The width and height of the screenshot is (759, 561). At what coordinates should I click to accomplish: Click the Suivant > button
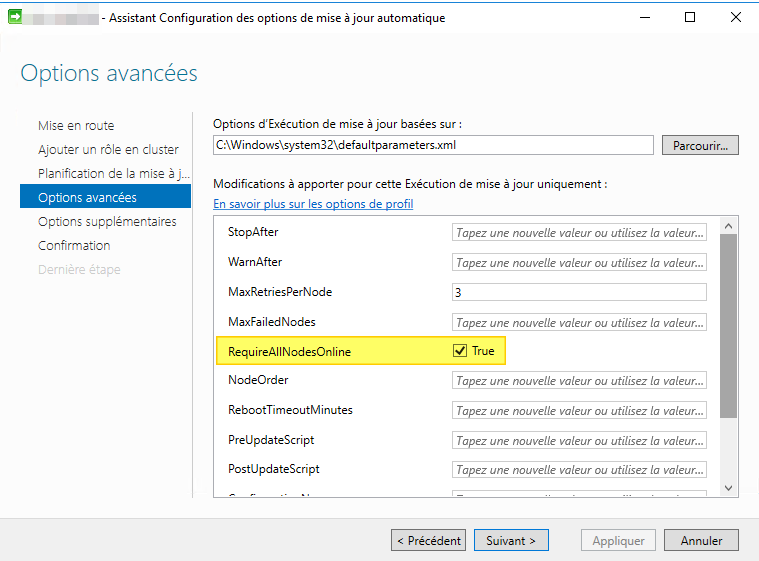pos(511,540)
